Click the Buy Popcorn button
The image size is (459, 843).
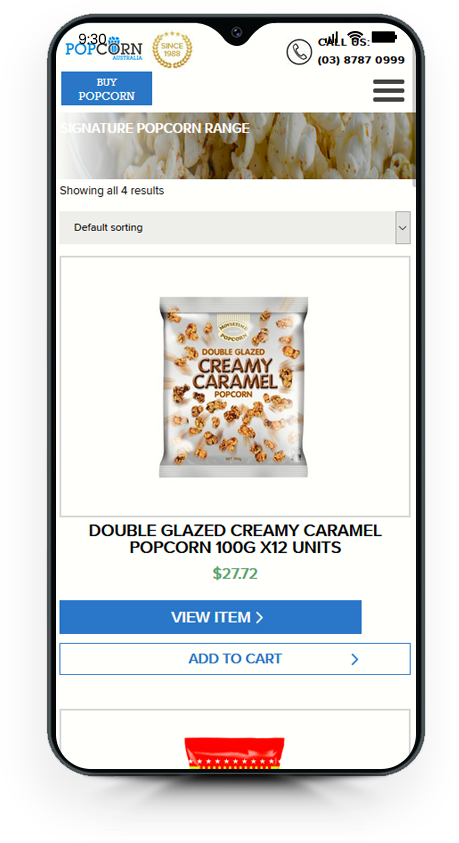coord(106,89)
